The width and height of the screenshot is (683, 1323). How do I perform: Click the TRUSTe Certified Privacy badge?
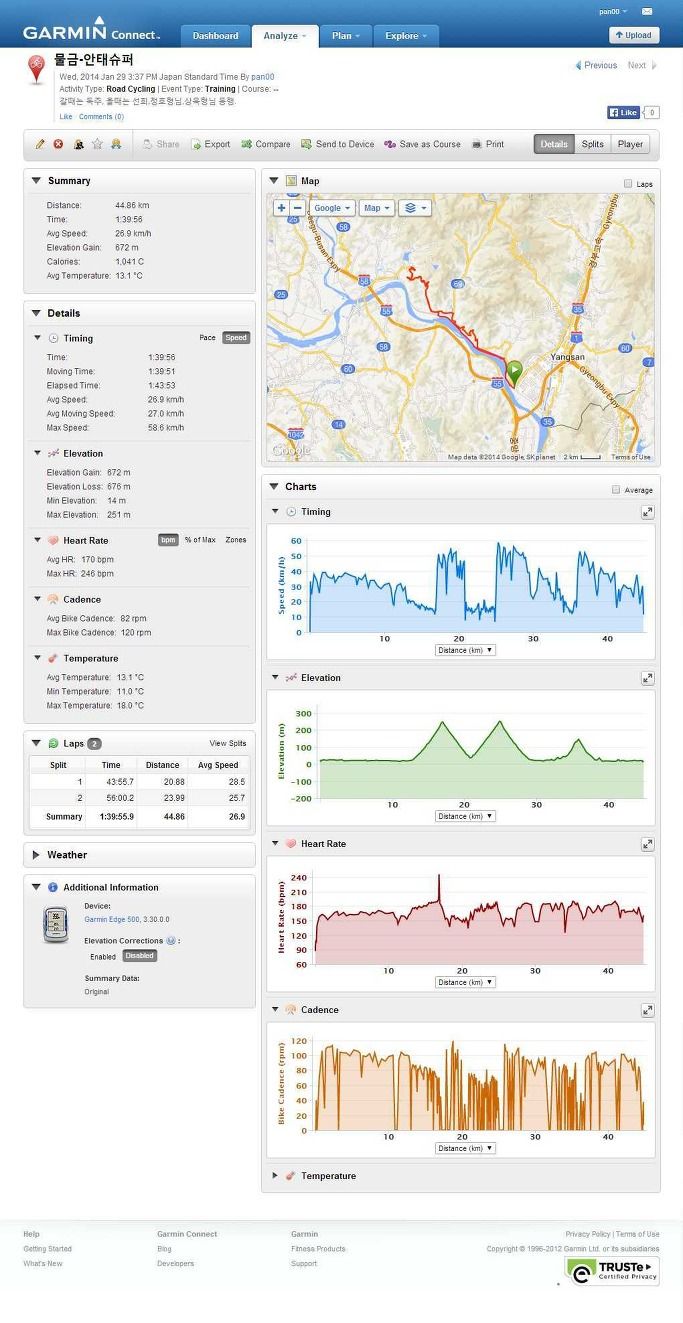612,1270
